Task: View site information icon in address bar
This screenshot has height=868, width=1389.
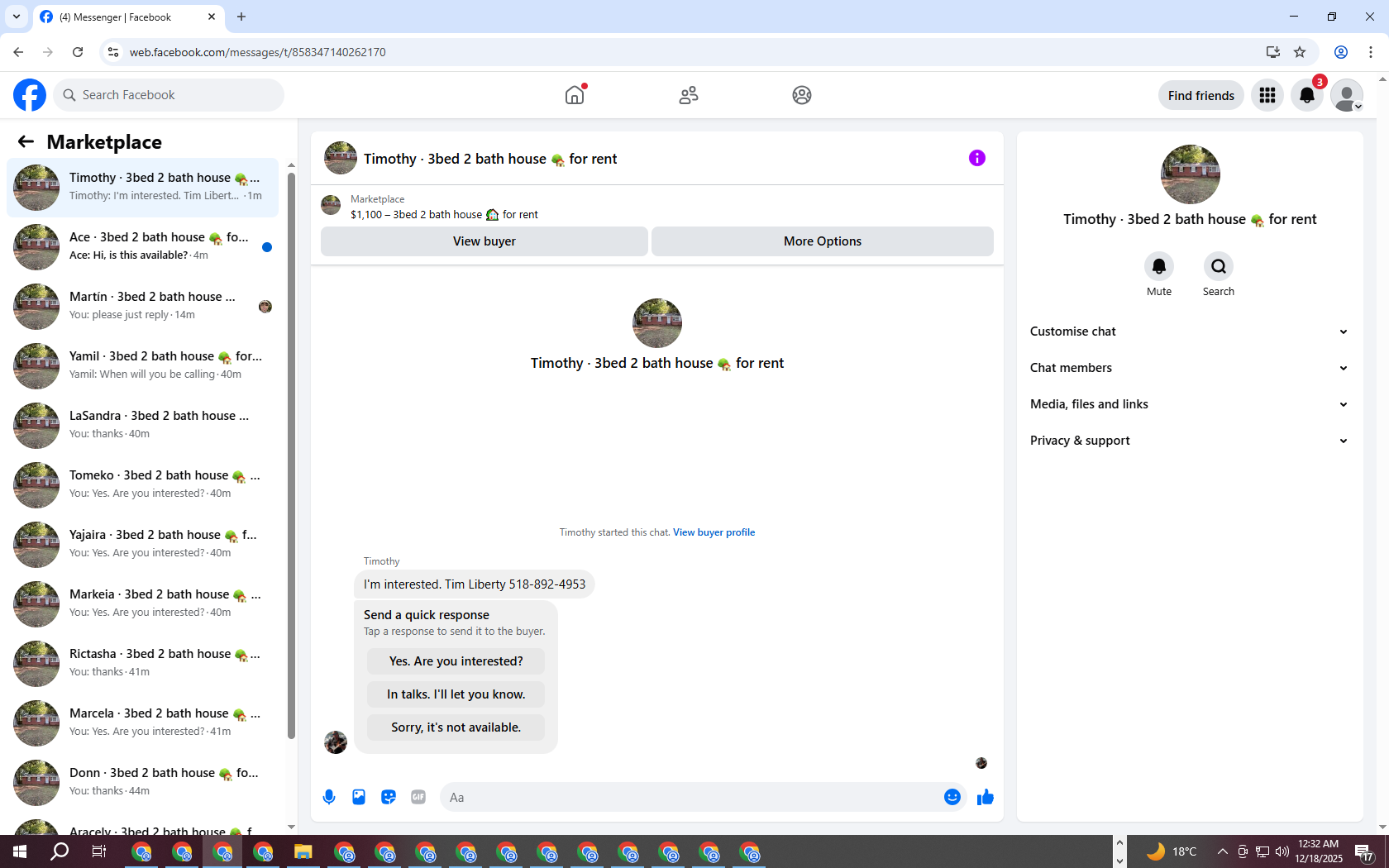Action: point(113,52)
